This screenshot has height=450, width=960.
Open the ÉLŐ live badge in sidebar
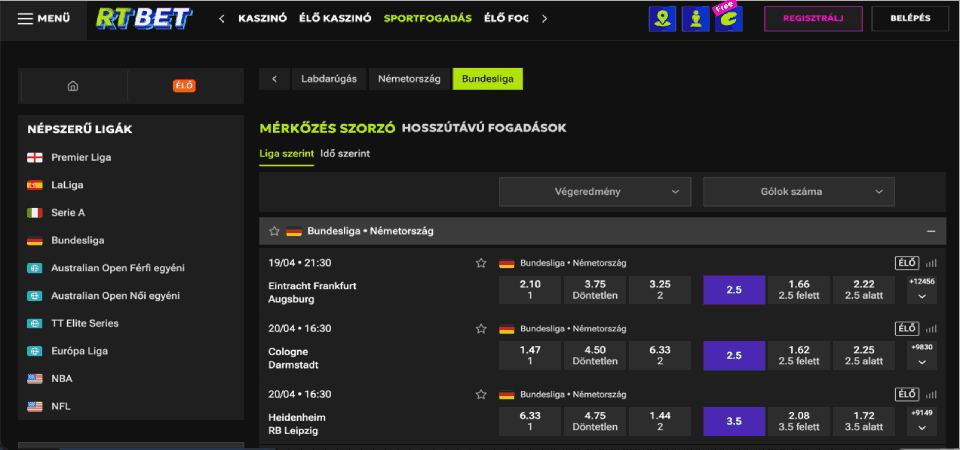click(184, 86)
